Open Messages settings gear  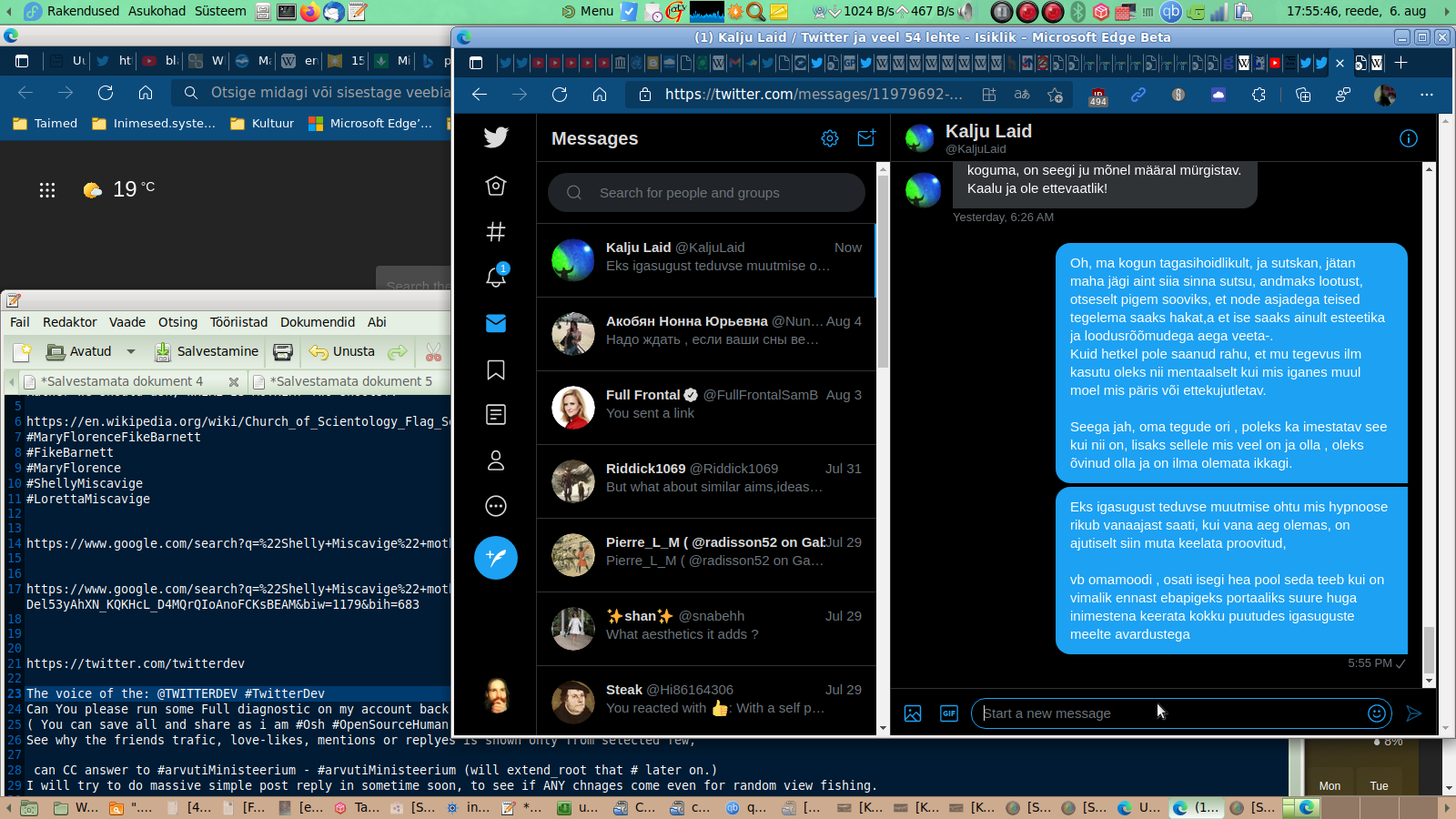(x=830, y=138)
